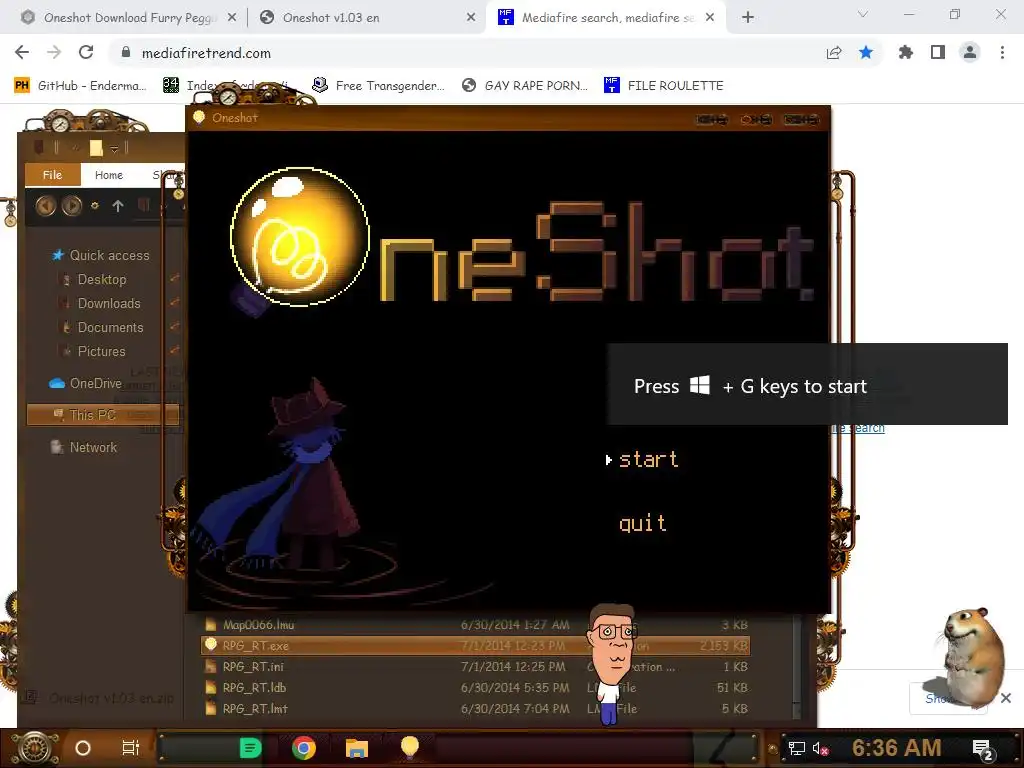Open the GitHub - Enderma... bookmark

81,86
